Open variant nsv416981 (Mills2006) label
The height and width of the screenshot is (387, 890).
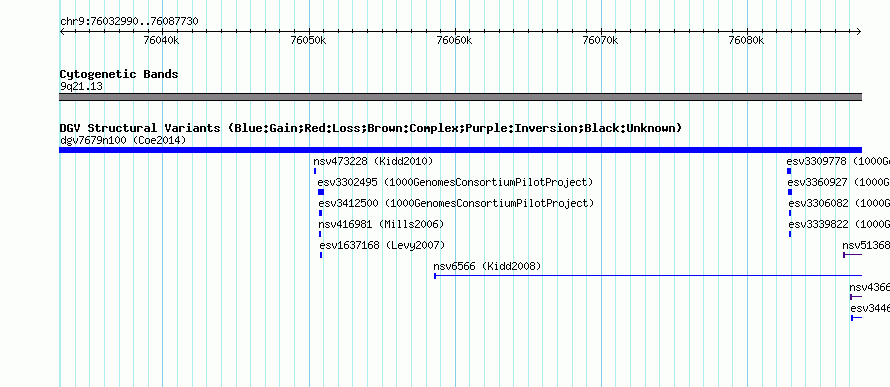(x=381, y=225)
